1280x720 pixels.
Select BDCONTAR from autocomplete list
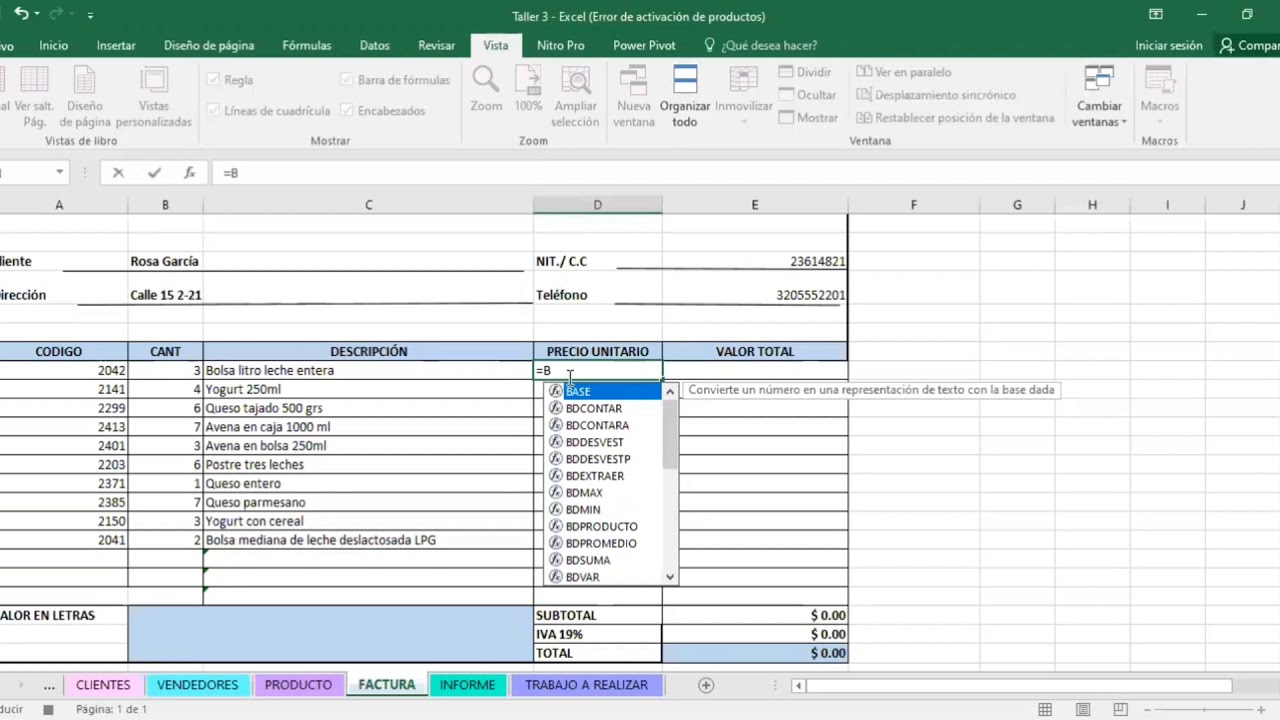[594, 408]
